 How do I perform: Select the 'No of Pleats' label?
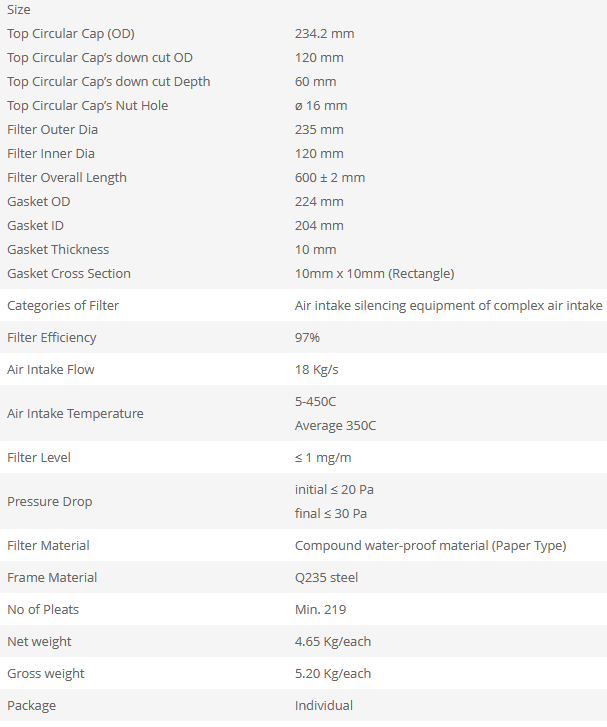point(43,610)
